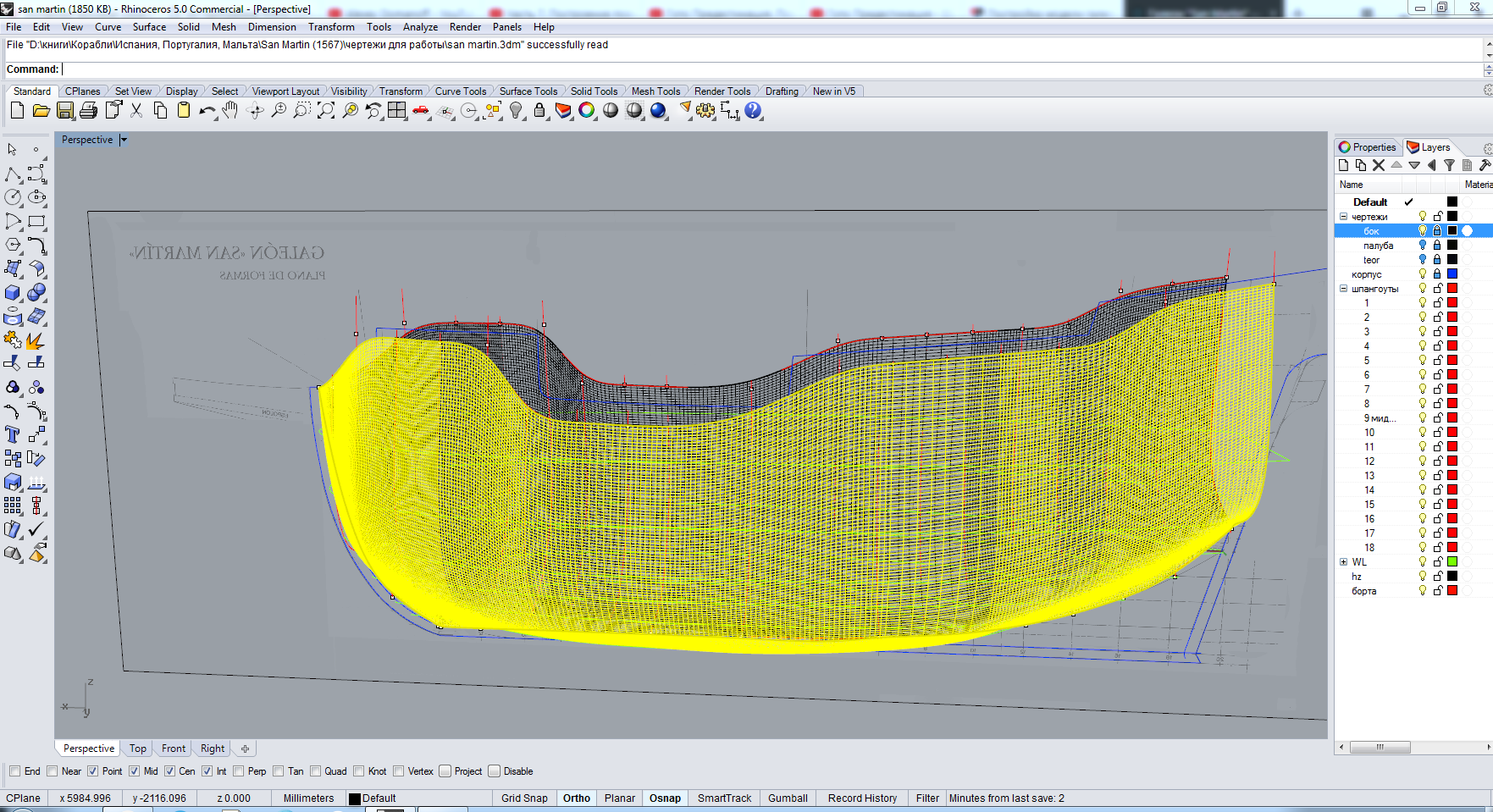Screen dimensions: 1493x812
Task: Toggle Grid Snap in status bar
Action: coord(524,798)
